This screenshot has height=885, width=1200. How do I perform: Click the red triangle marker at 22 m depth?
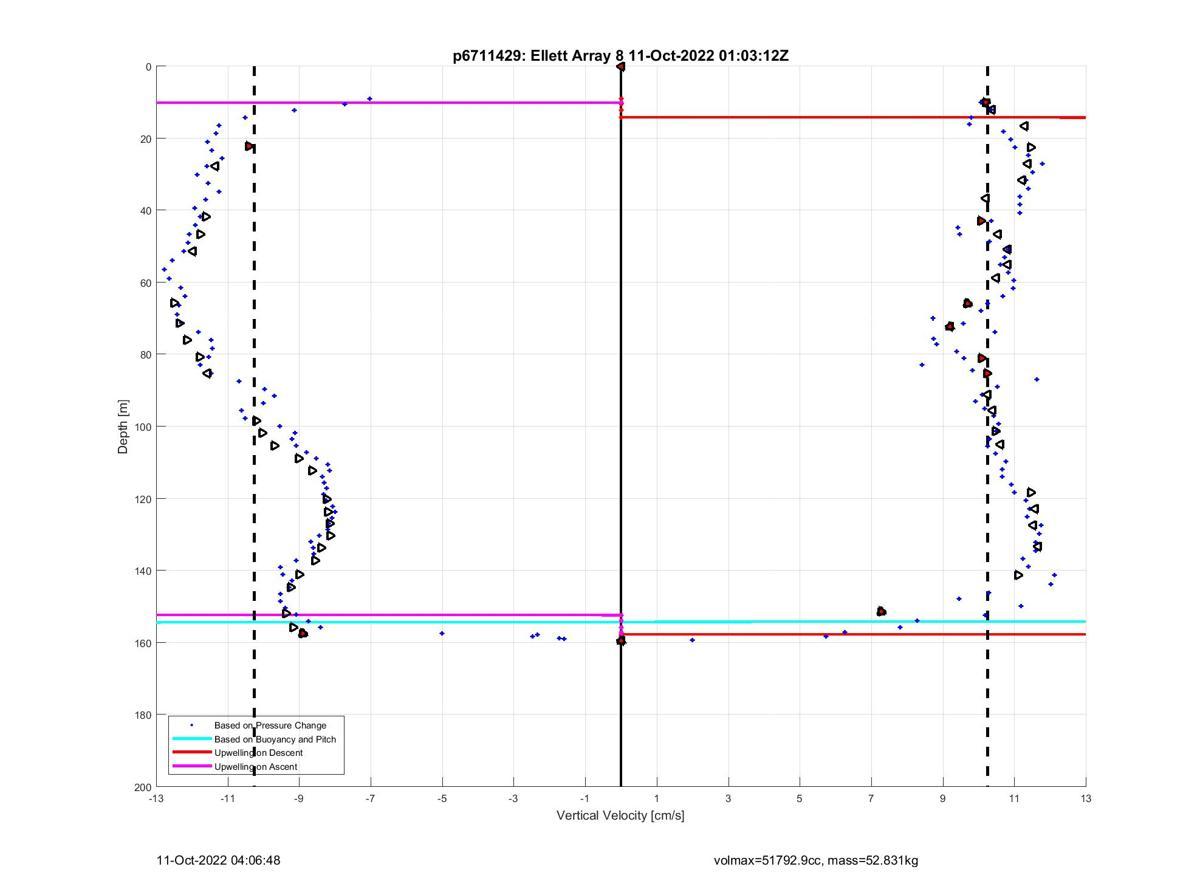[x=249, y=146]
